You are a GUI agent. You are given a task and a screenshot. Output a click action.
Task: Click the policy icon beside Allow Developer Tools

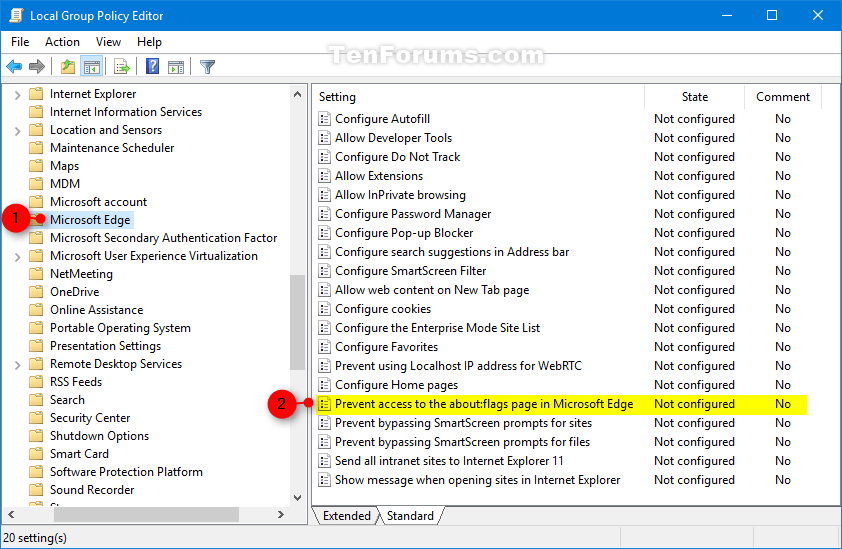324,138
